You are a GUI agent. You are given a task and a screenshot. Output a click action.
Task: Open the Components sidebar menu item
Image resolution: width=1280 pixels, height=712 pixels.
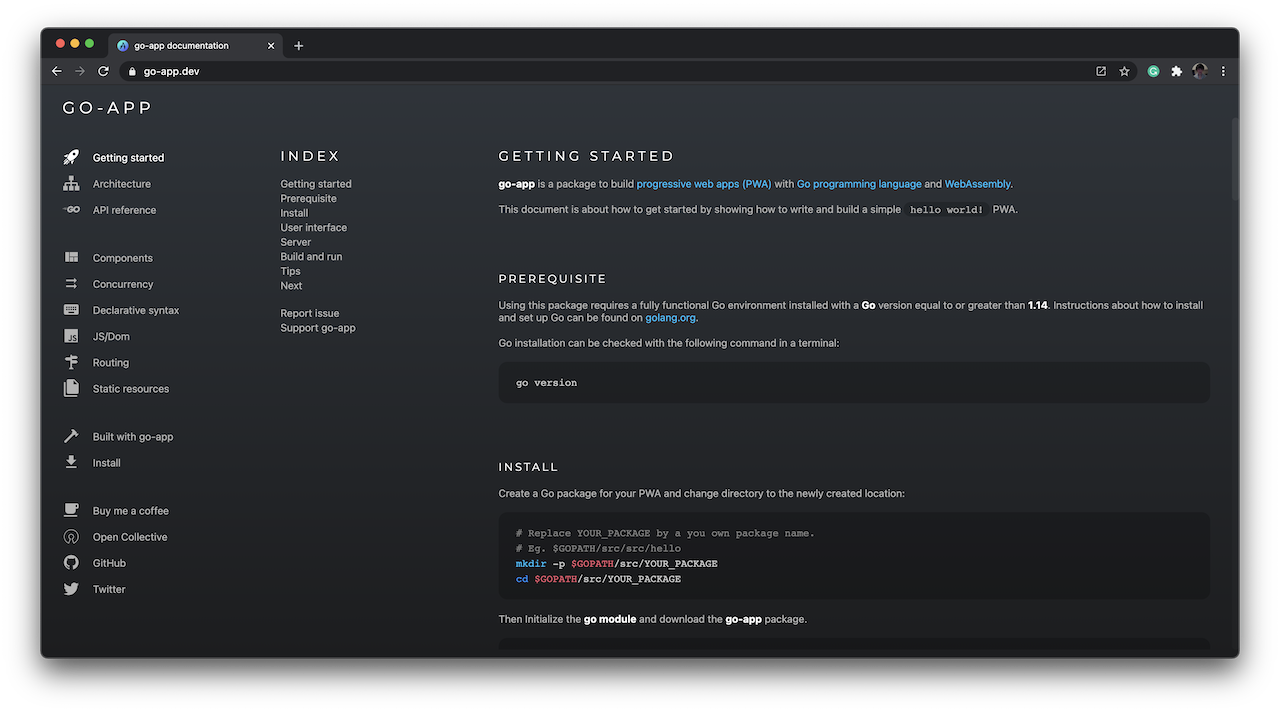[122, 258]
